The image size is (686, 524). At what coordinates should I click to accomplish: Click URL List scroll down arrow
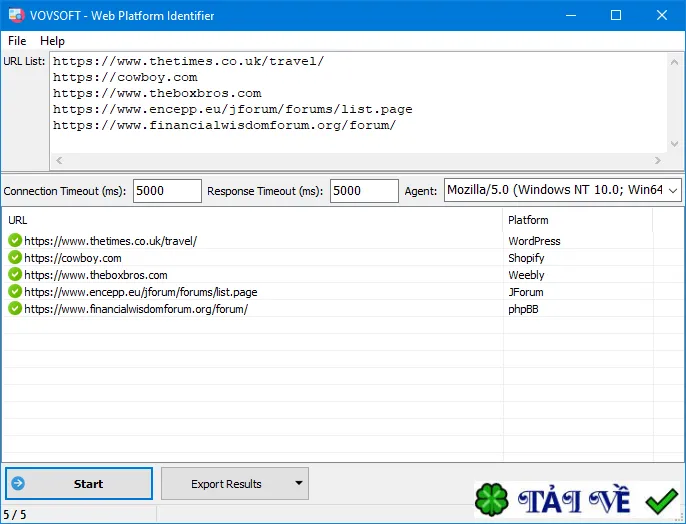pyautogui.click(x=674, y=144)
